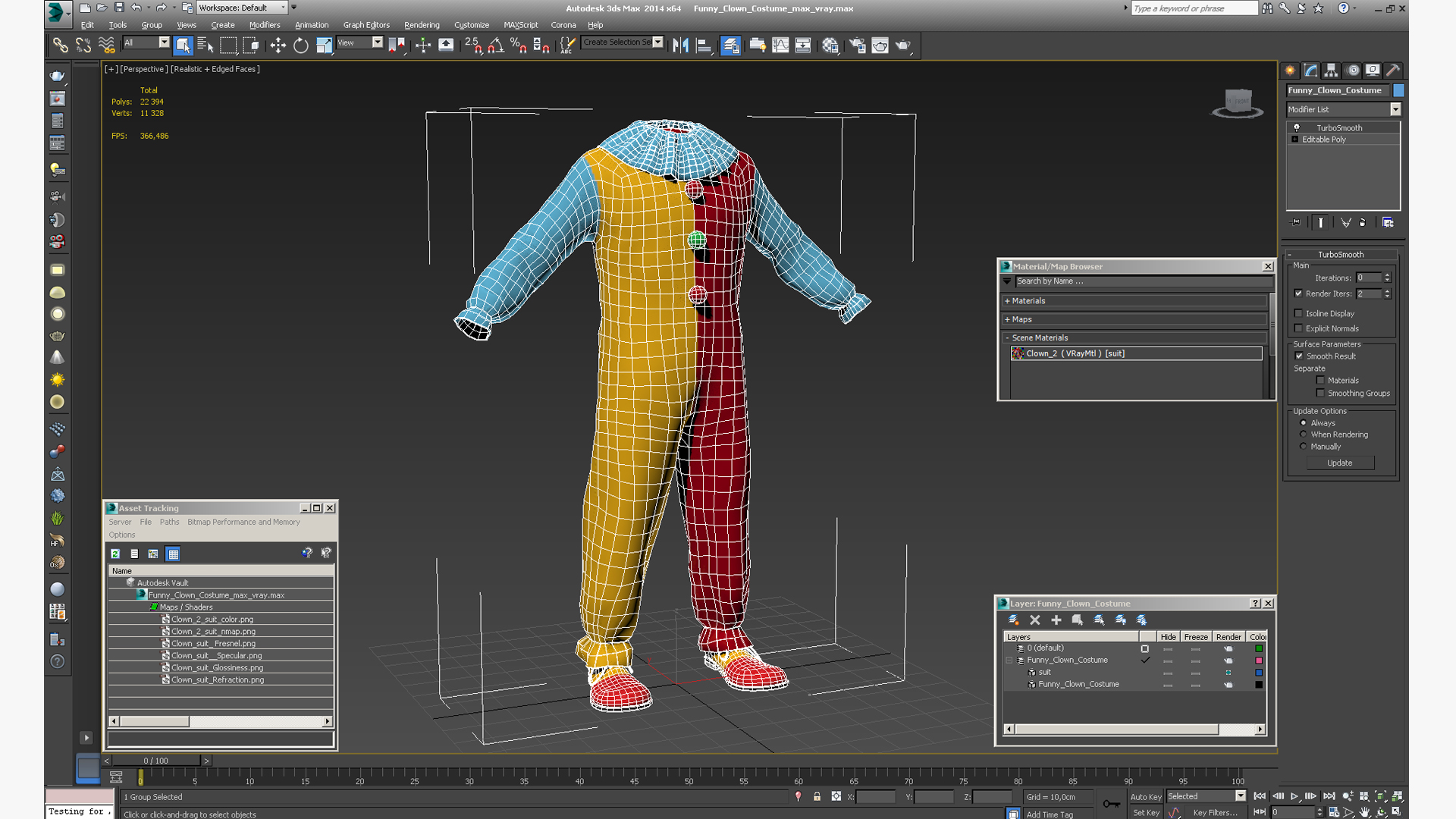Select the Select and Move tool
Screen dimensions: 1456x819
pyautogui.click(x=278, y=45)
